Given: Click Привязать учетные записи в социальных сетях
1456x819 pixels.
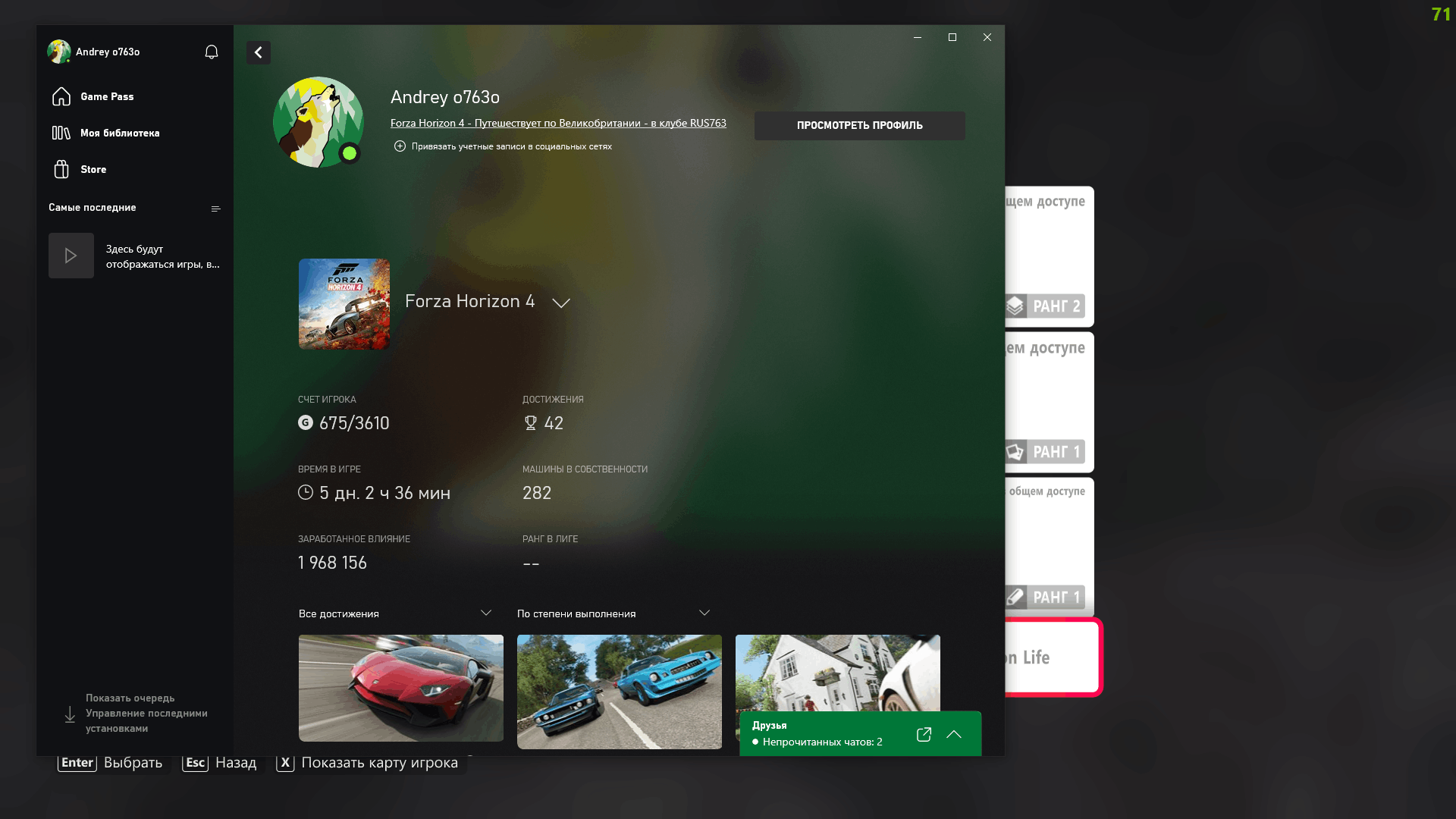Looking at the screenshot, I should pos(512,146).
